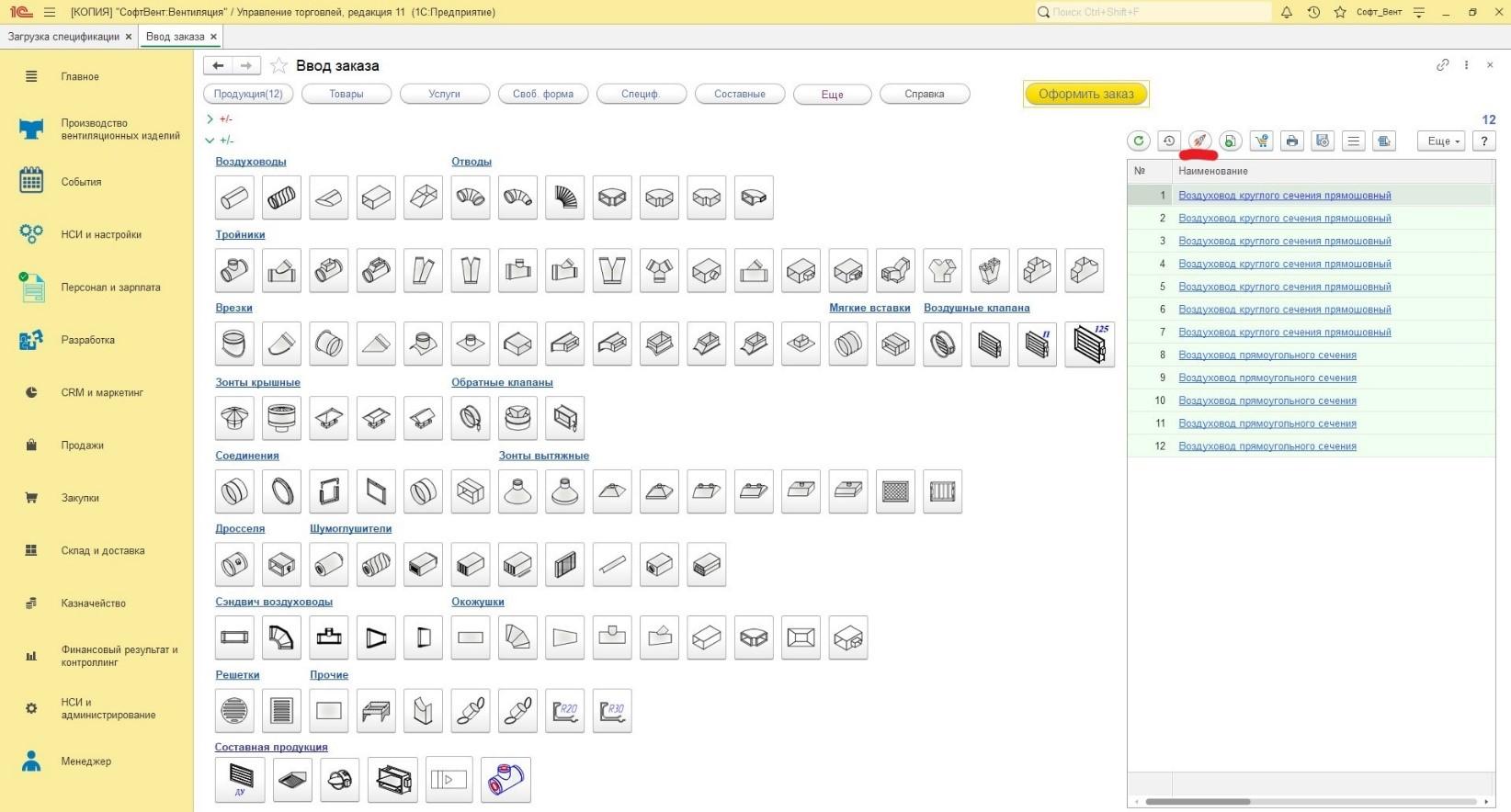Select the round grille icon under Решетки

(x=234, y=710)
